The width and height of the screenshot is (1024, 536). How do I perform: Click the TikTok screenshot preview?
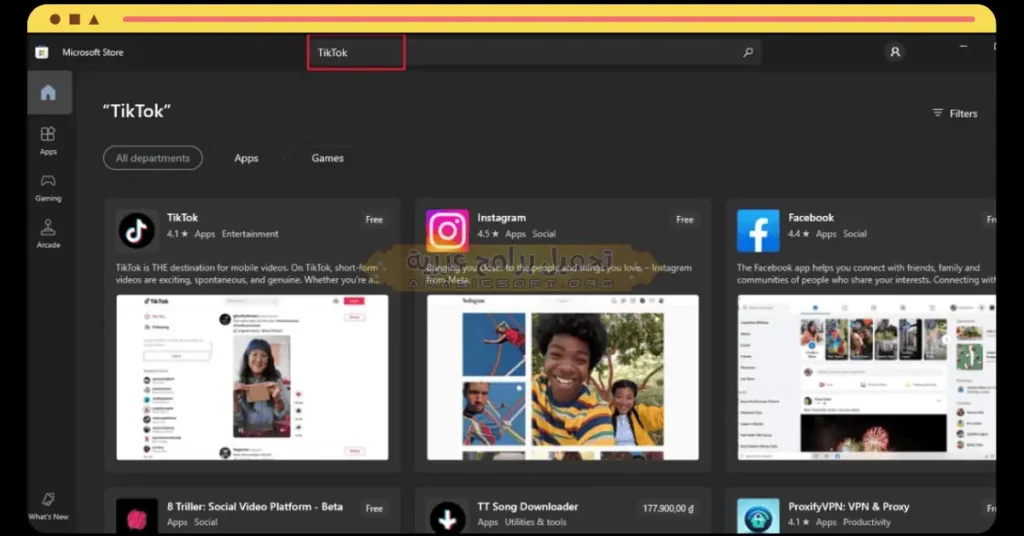pyautogui.click(x=252, y=377)
